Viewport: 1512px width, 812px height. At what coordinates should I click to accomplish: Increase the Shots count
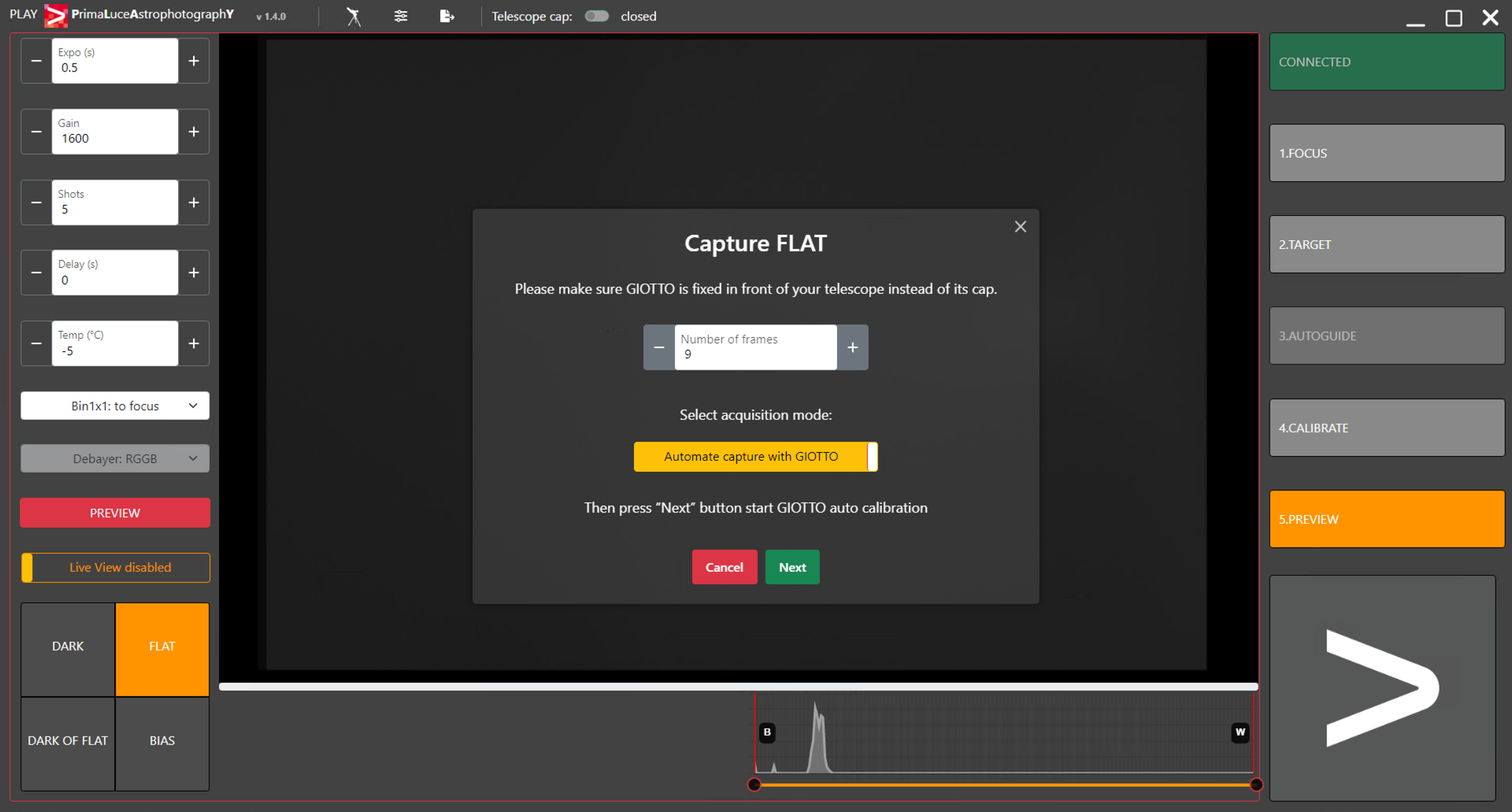[194, 202]
